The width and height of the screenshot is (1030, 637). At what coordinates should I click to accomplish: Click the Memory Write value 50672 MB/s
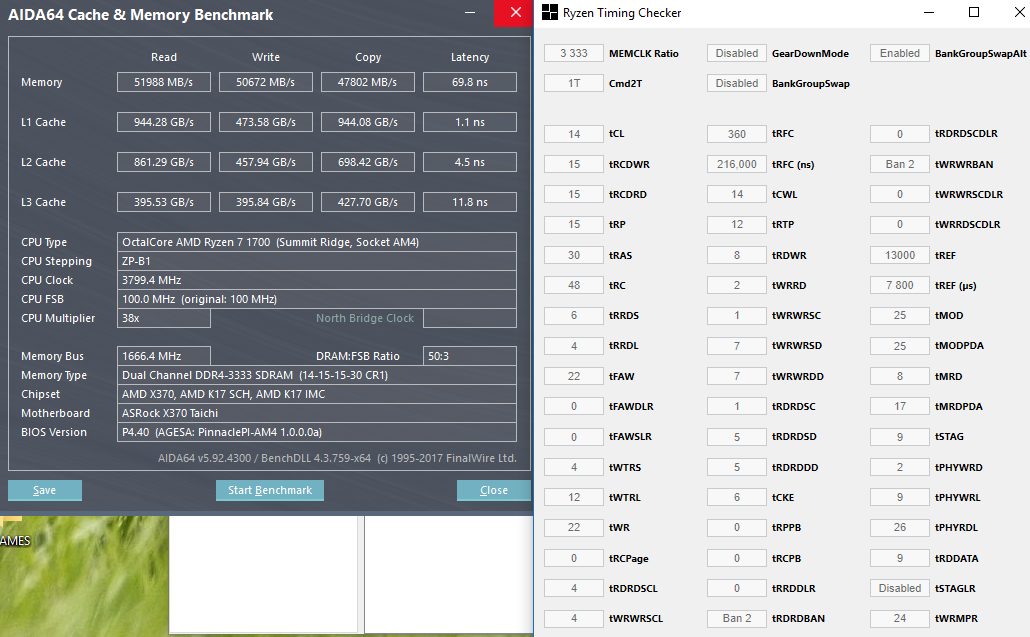[265, 82]
